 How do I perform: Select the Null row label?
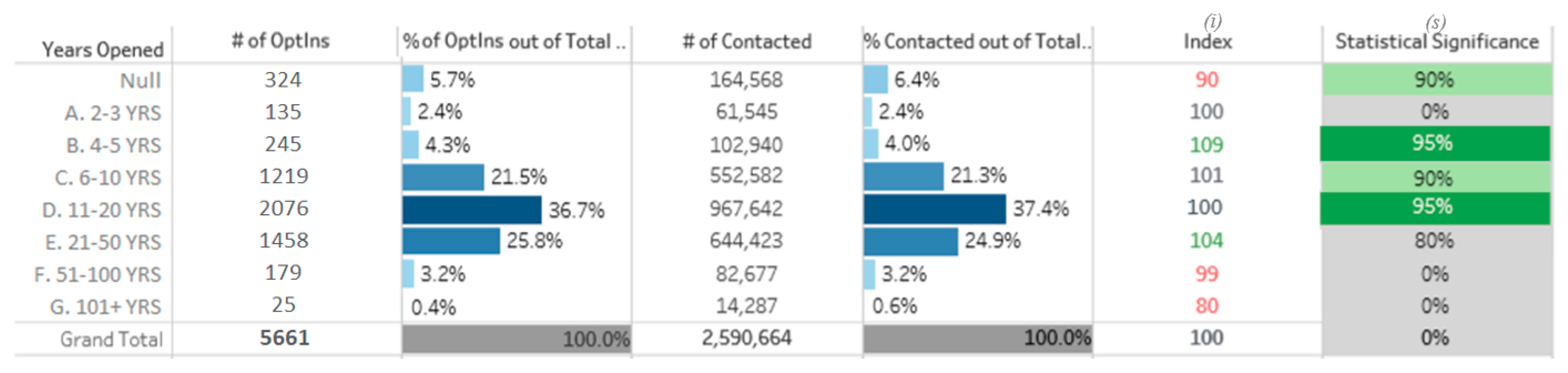pos(140,80)
